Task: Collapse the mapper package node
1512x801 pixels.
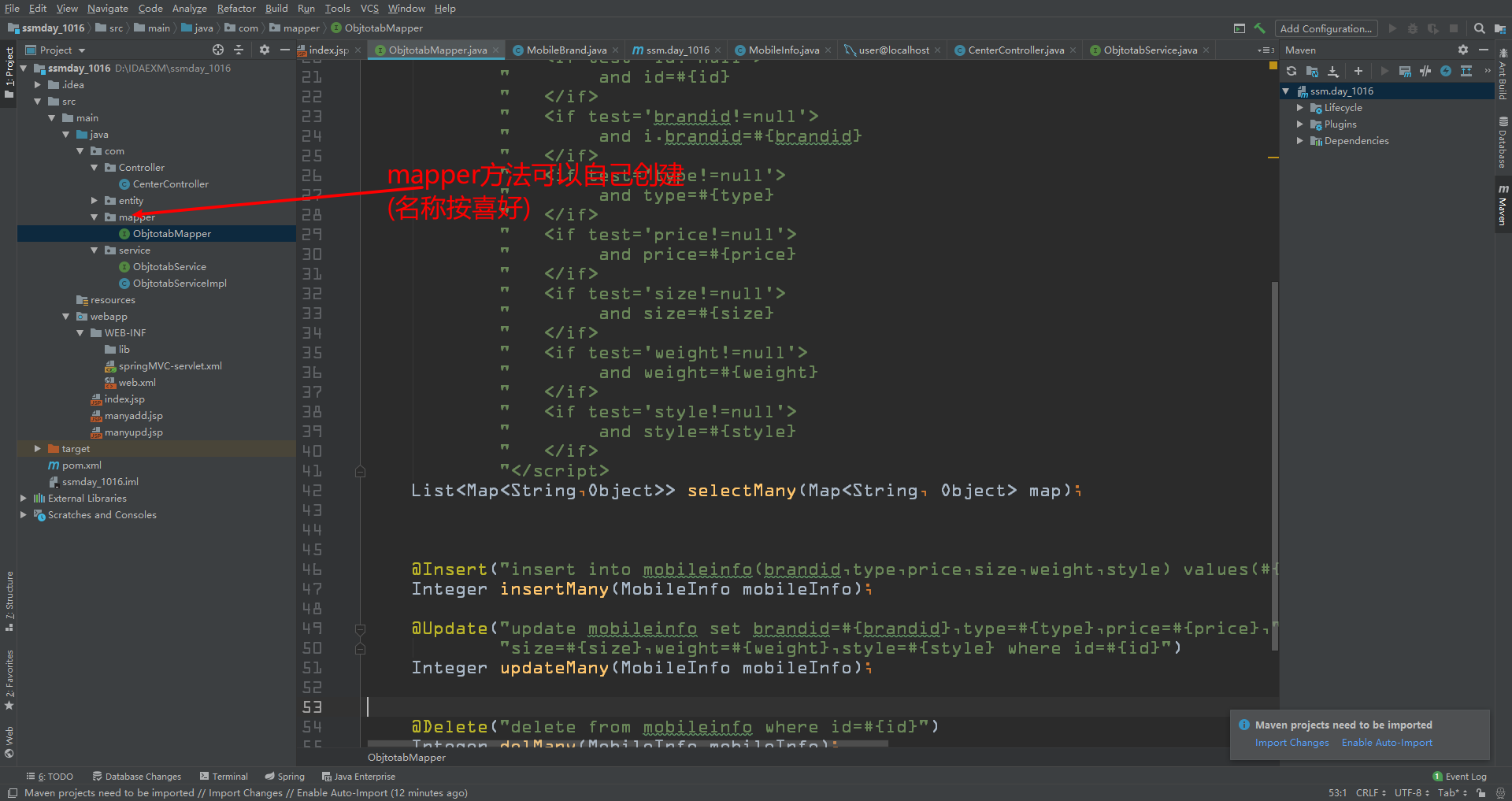Action: pyautogui.click(x=94, y=217)
